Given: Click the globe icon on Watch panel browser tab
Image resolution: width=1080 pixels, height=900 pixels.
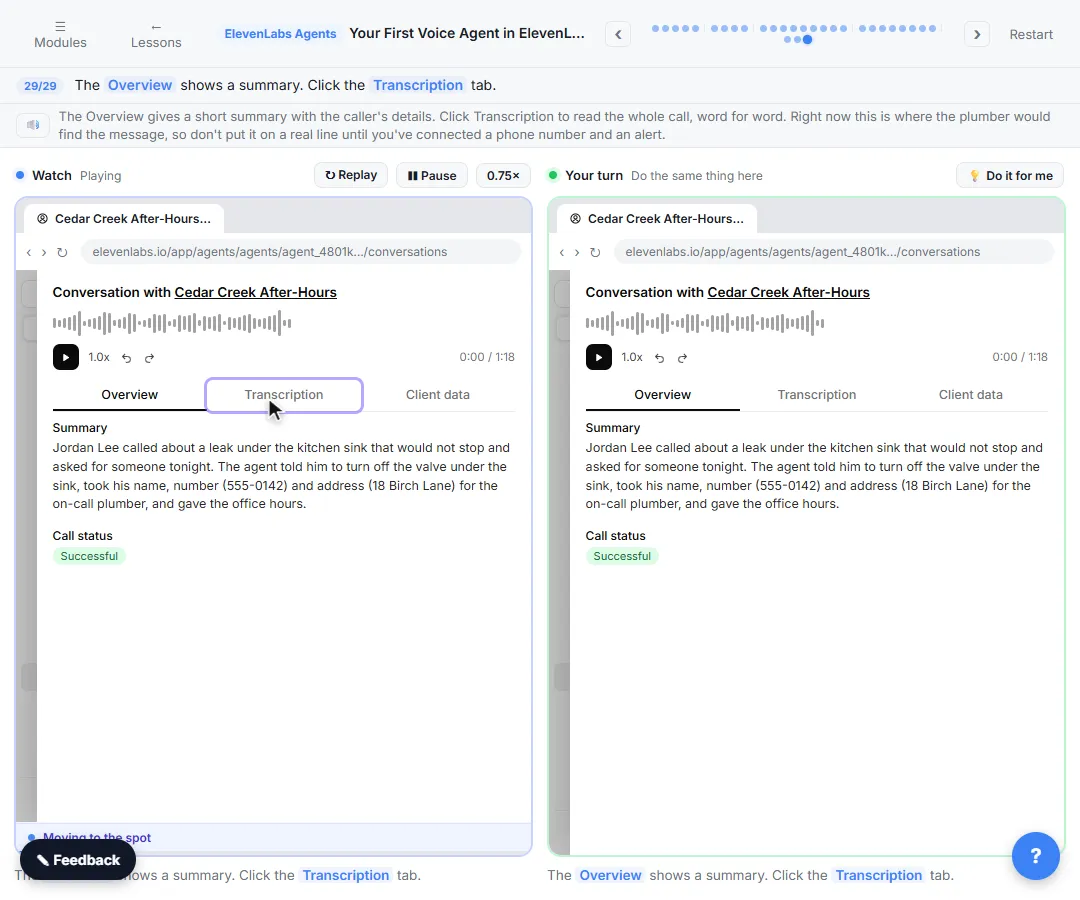Looking at the screenshot, I should coord(42,219).
